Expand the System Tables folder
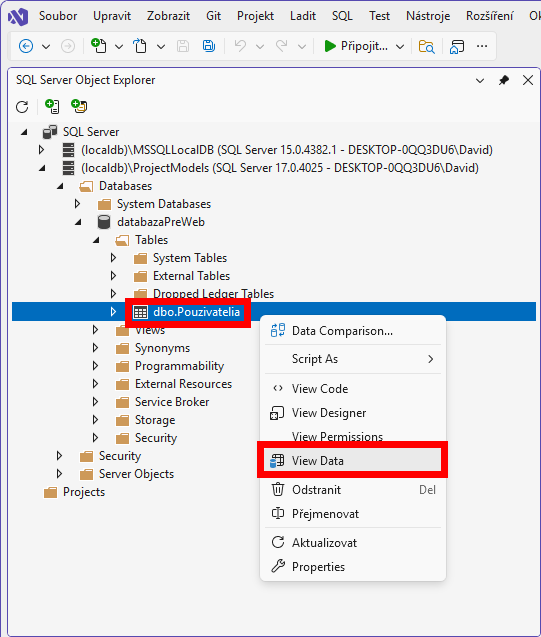The width and height of the screenshot is (541, 637). coord(113,258)
